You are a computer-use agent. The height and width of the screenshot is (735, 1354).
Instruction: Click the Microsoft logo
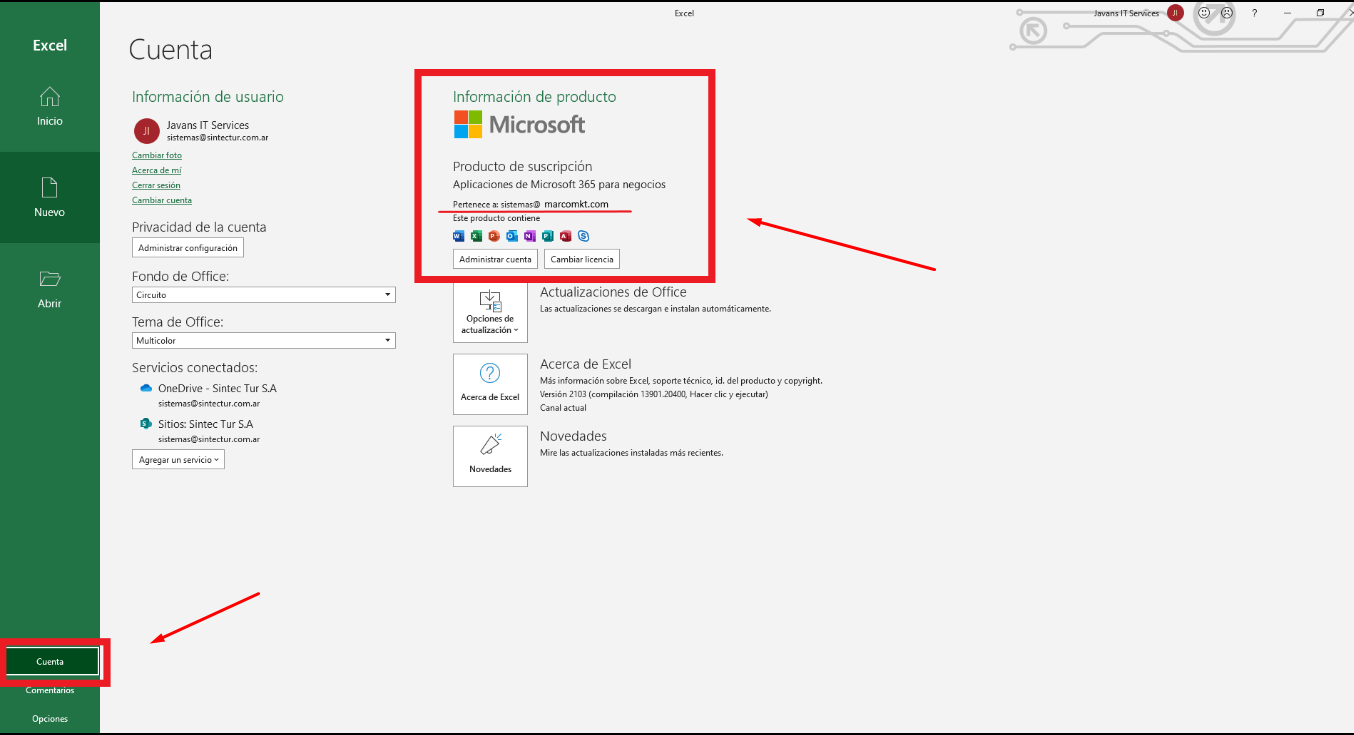point(519,124)
